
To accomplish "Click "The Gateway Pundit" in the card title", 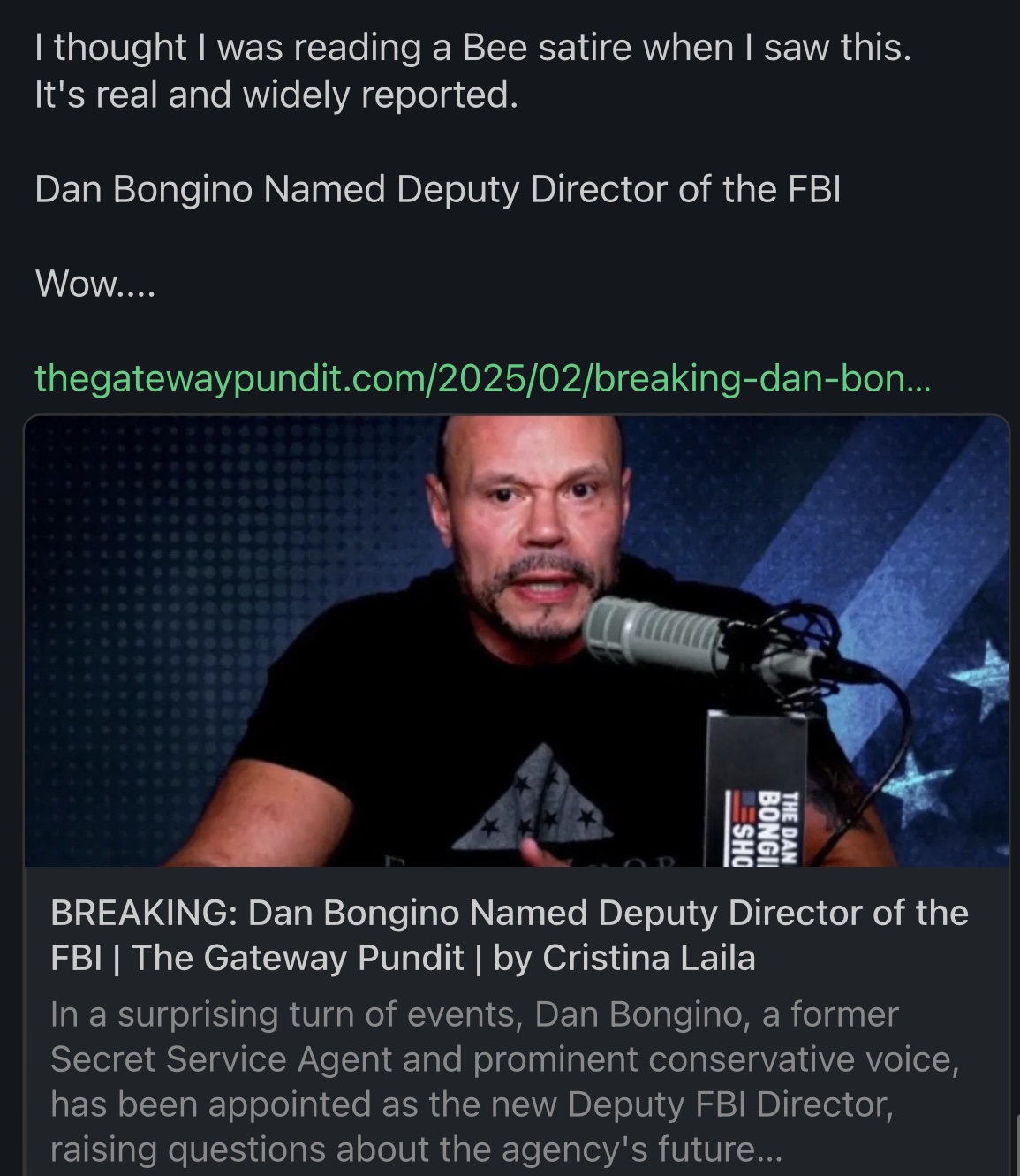I will point(298,958).
